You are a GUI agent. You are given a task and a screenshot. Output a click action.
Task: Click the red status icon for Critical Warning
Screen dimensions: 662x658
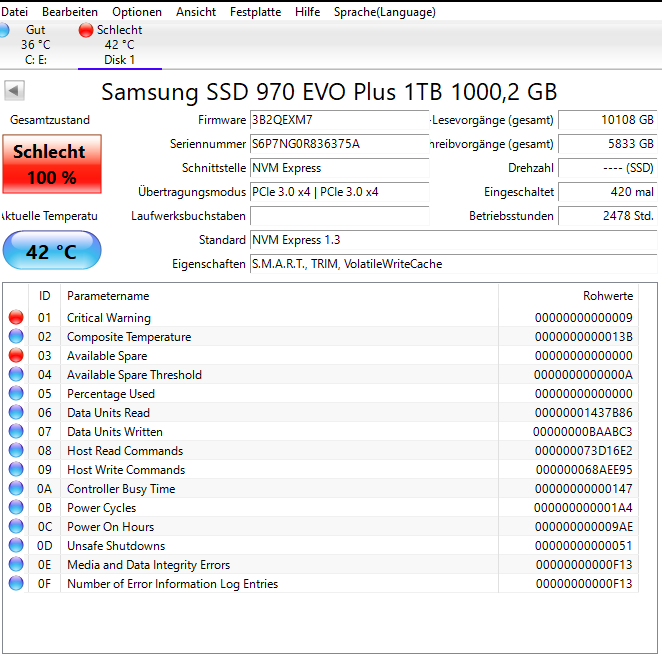tap(16, 317)
